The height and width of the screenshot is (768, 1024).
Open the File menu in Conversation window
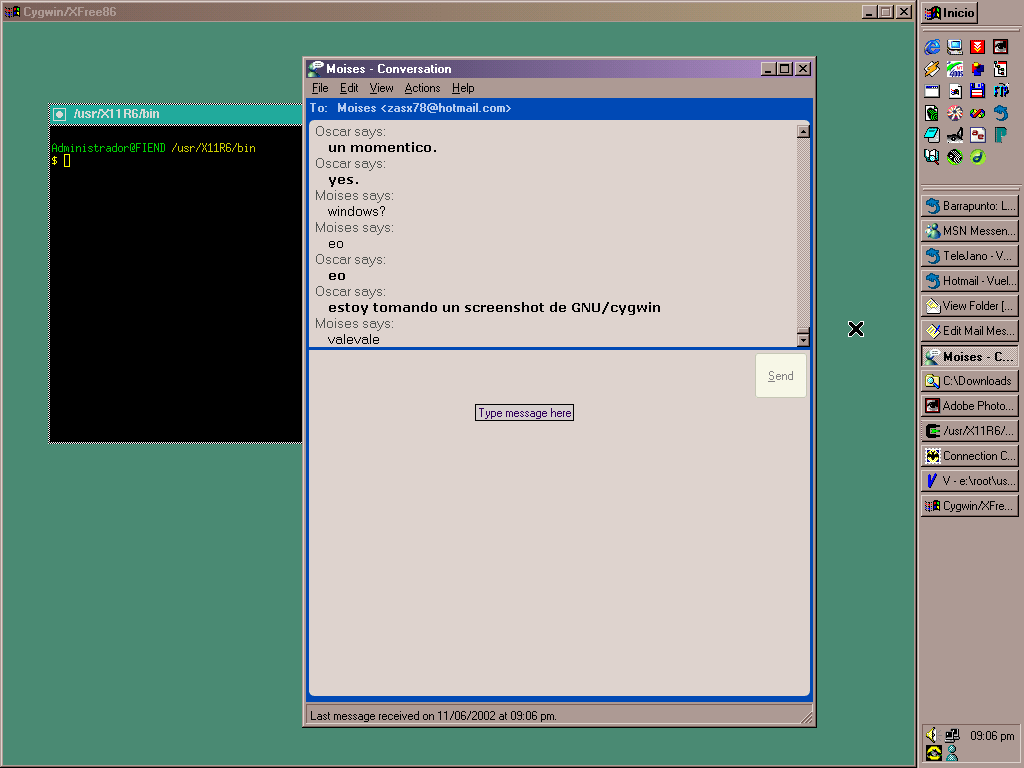320,88
